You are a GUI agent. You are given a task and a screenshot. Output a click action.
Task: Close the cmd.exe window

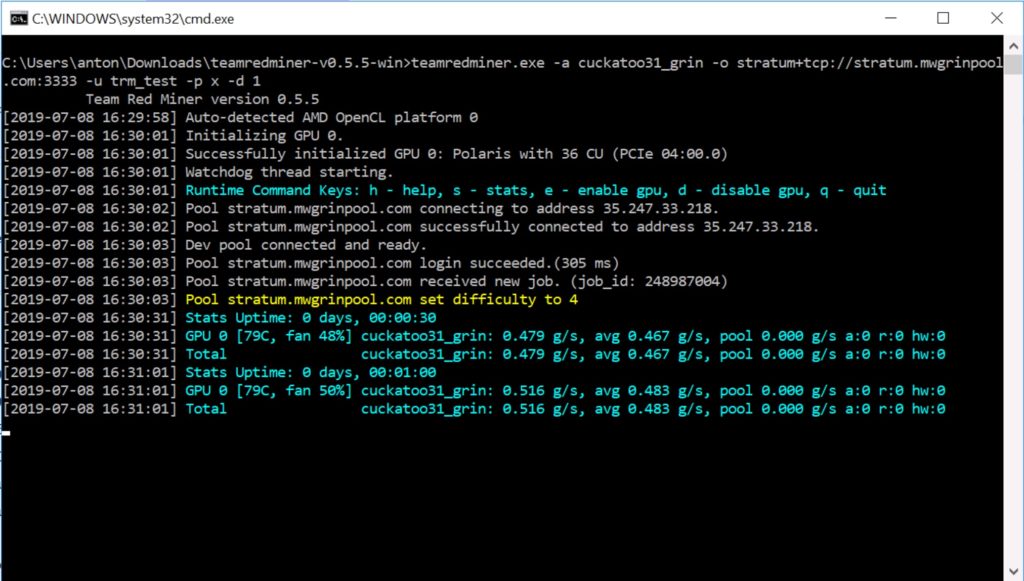click(997, 18)
